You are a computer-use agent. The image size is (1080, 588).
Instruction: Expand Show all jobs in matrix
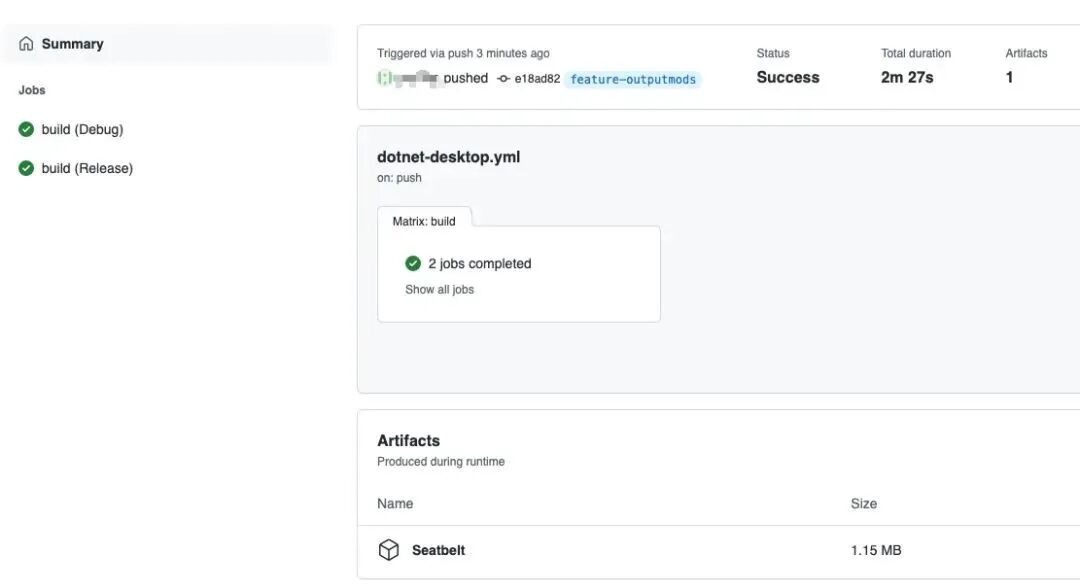(x=439, y=289)
